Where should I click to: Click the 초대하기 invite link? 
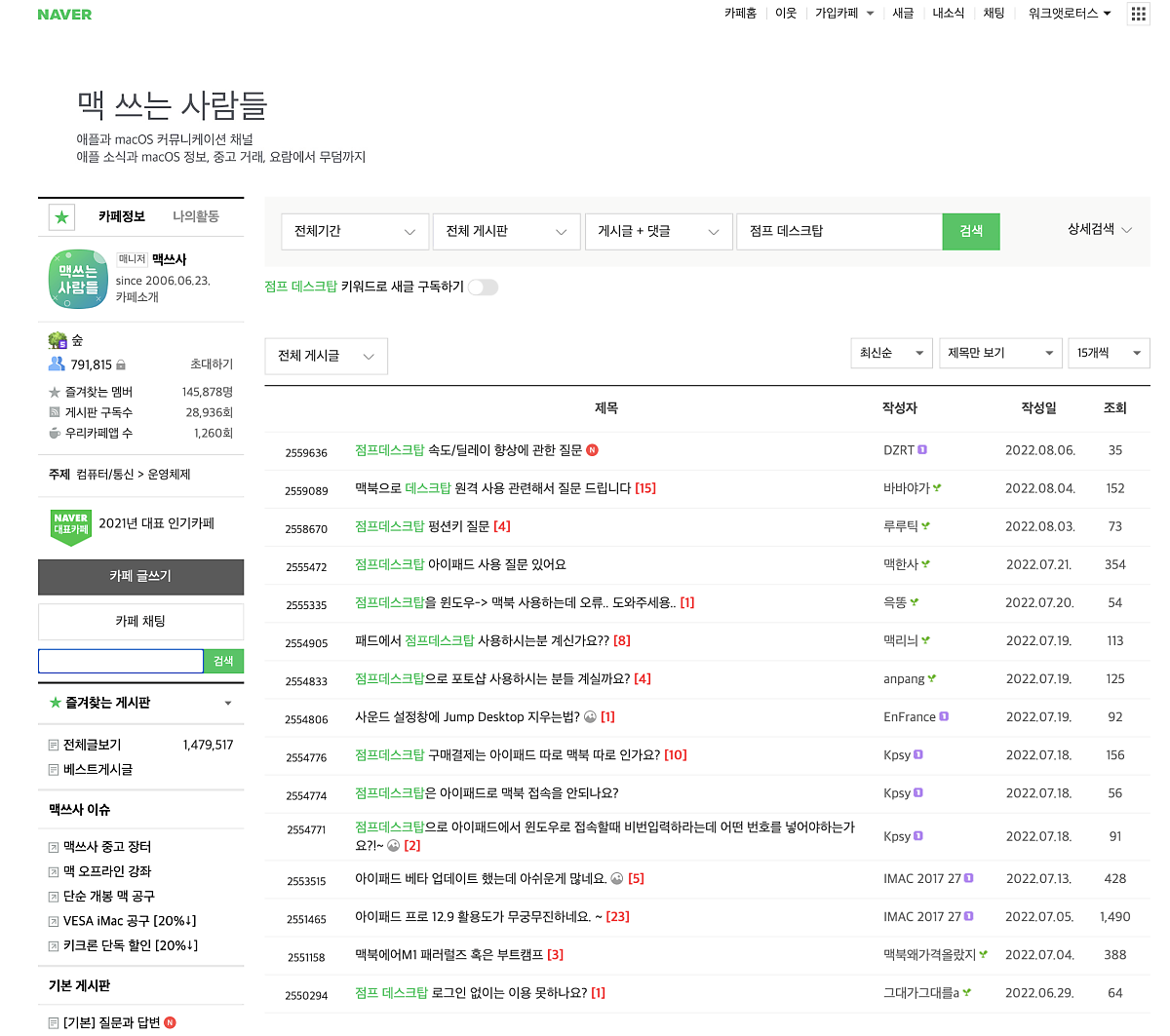pos(212,365)
